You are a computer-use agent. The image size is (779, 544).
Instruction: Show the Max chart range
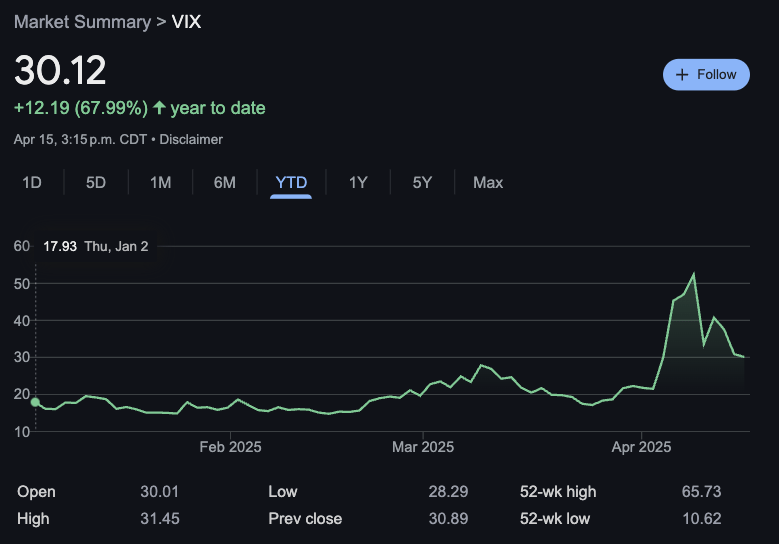[488, 182]
